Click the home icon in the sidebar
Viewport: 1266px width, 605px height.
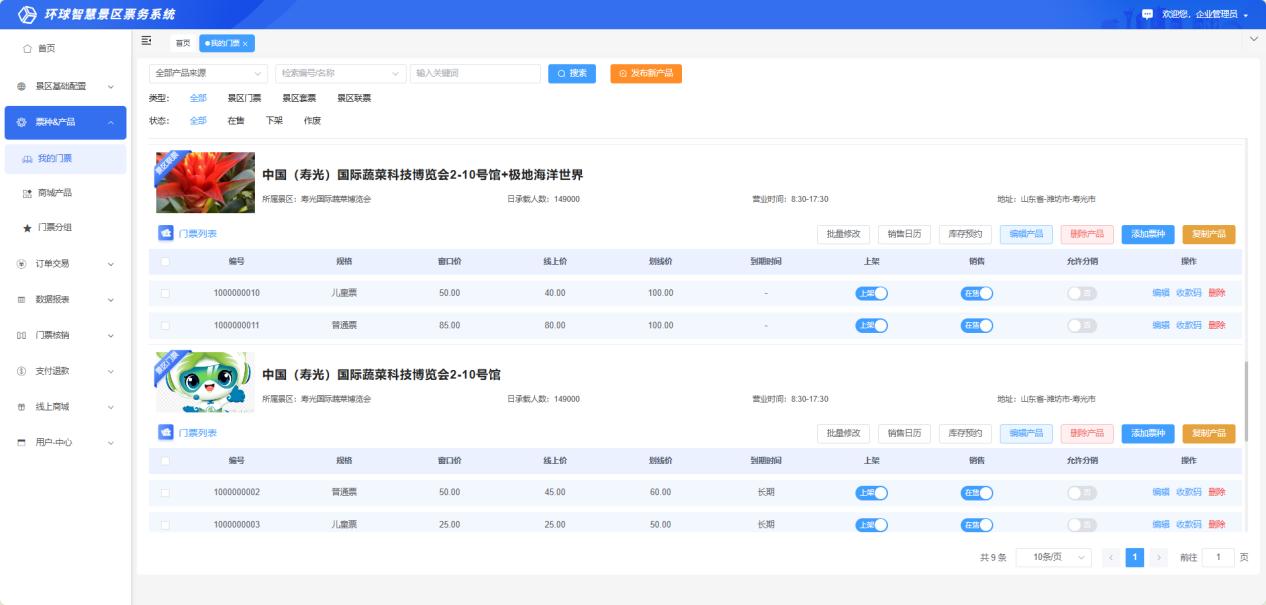click(x=26, y=48)
